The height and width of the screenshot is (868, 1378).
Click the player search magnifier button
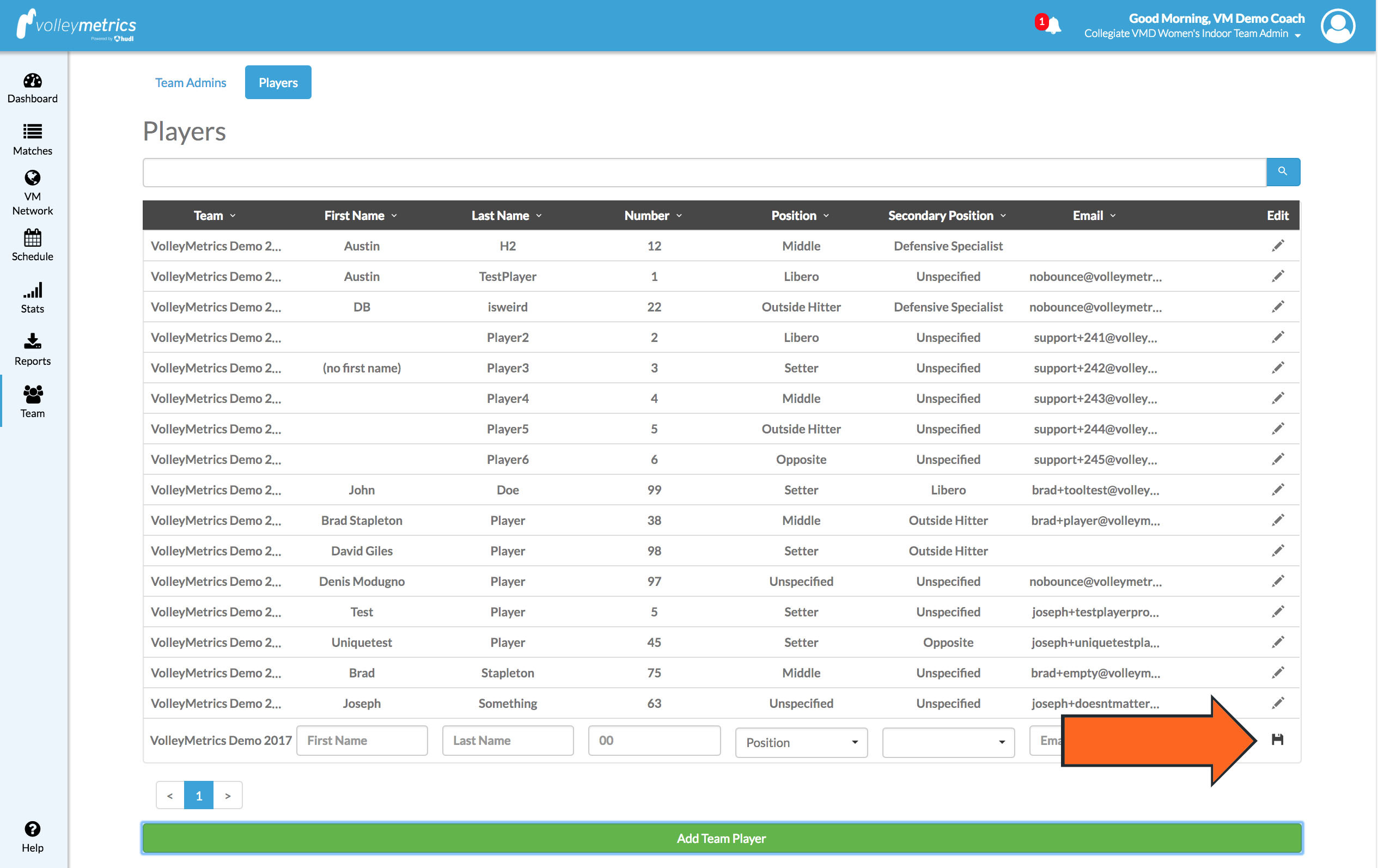point(1283,171)
